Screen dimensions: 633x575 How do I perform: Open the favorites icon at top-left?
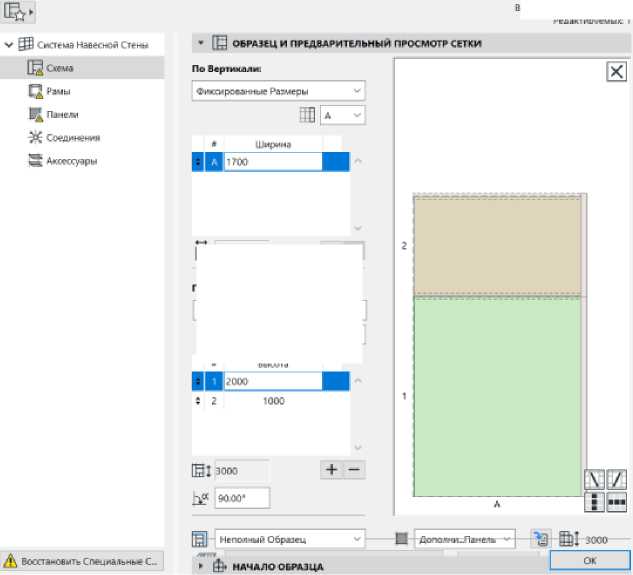[x=18, y=11]
